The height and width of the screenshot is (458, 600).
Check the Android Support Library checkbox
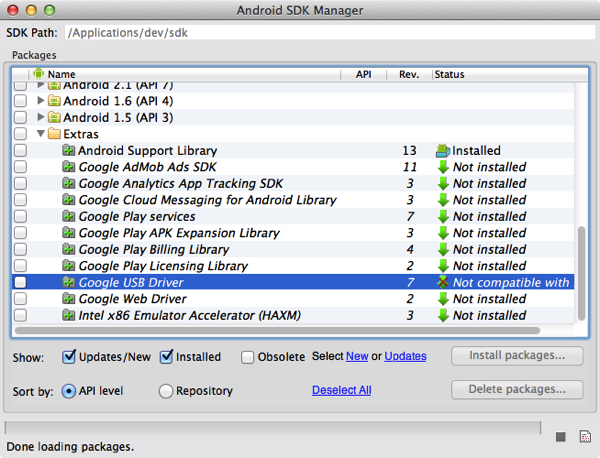tap(20, 150)
